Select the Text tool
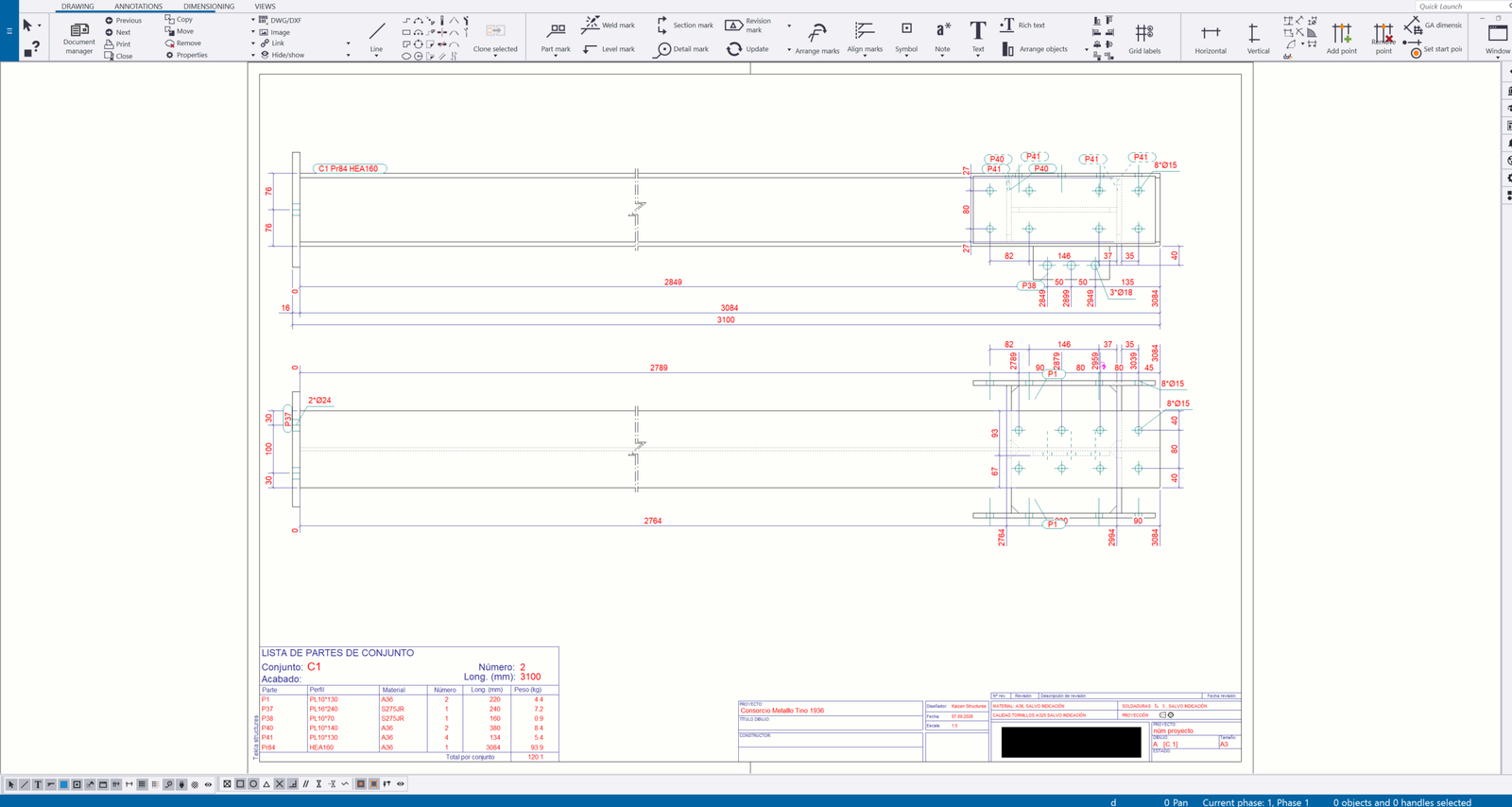Viewport: 1512px width, 807px height. (x=978, y=37)
